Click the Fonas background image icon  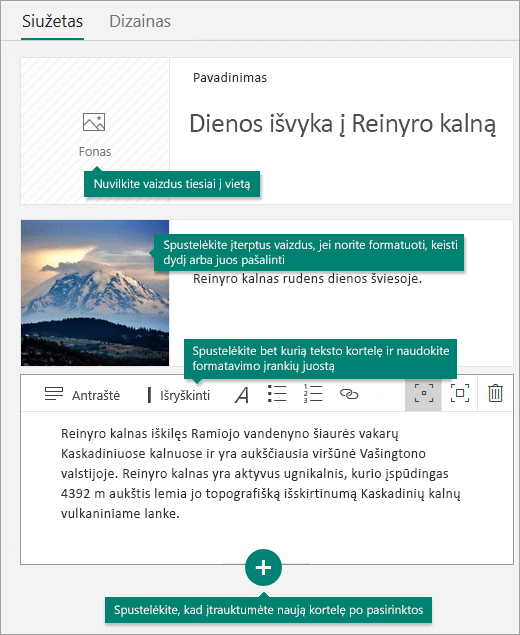(94, 122)
